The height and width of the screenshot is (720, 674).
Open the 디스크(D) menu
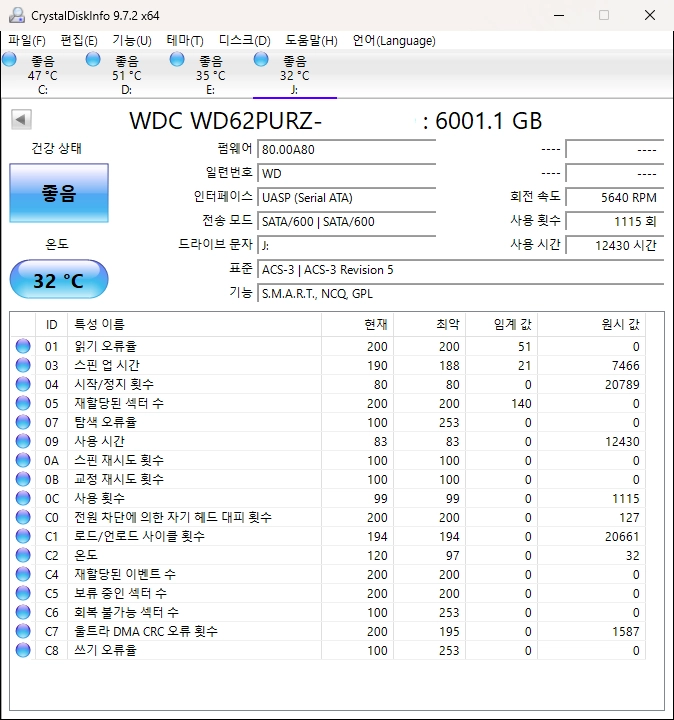(245, 41)
